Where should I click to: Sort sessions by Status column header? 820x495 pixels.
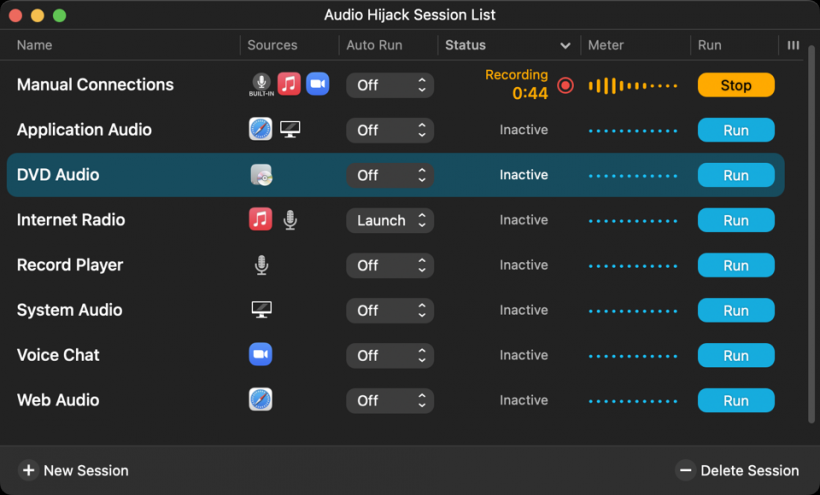507,45
